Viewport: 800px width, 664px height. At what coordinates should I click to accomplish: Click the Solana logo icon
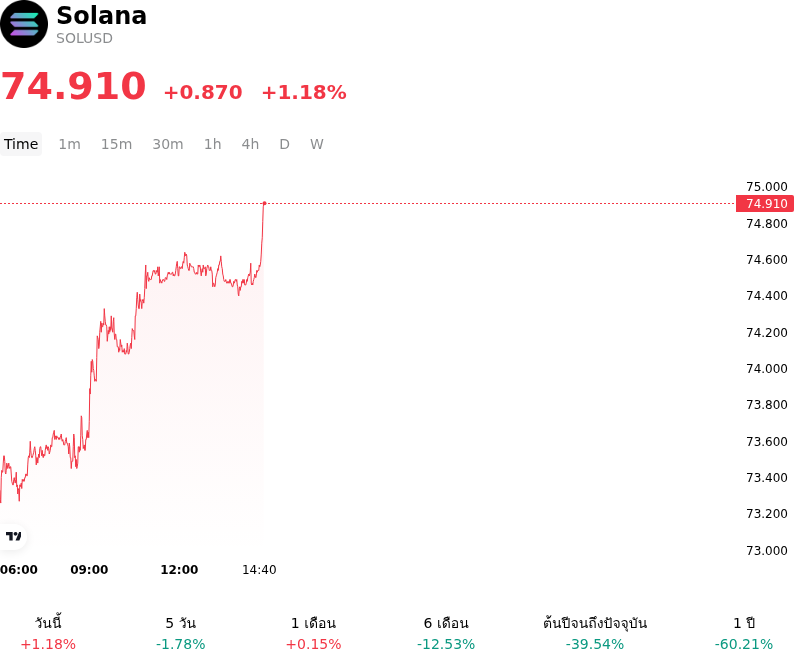tap(23, 24)
